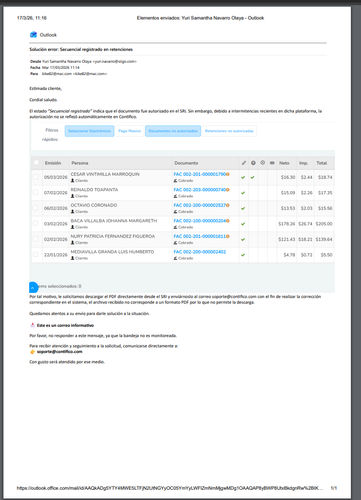Image resolution: width=361 pixels, height=500 pixels.
Task: Click Cobrado icon under FAC 002-203-000000740
Action: coord(175,196)
